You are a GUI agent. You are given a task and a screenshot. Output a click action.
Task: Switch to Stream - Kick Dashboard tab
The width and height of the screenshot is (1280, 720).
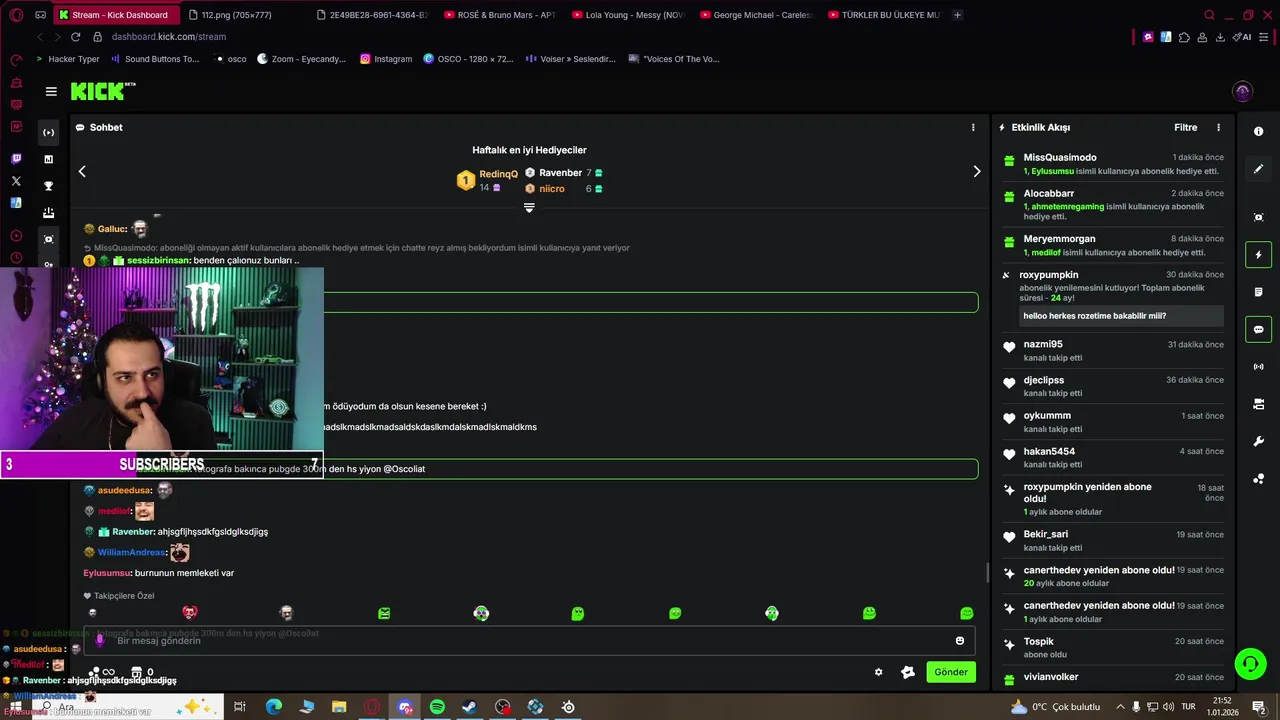(118, 15)
